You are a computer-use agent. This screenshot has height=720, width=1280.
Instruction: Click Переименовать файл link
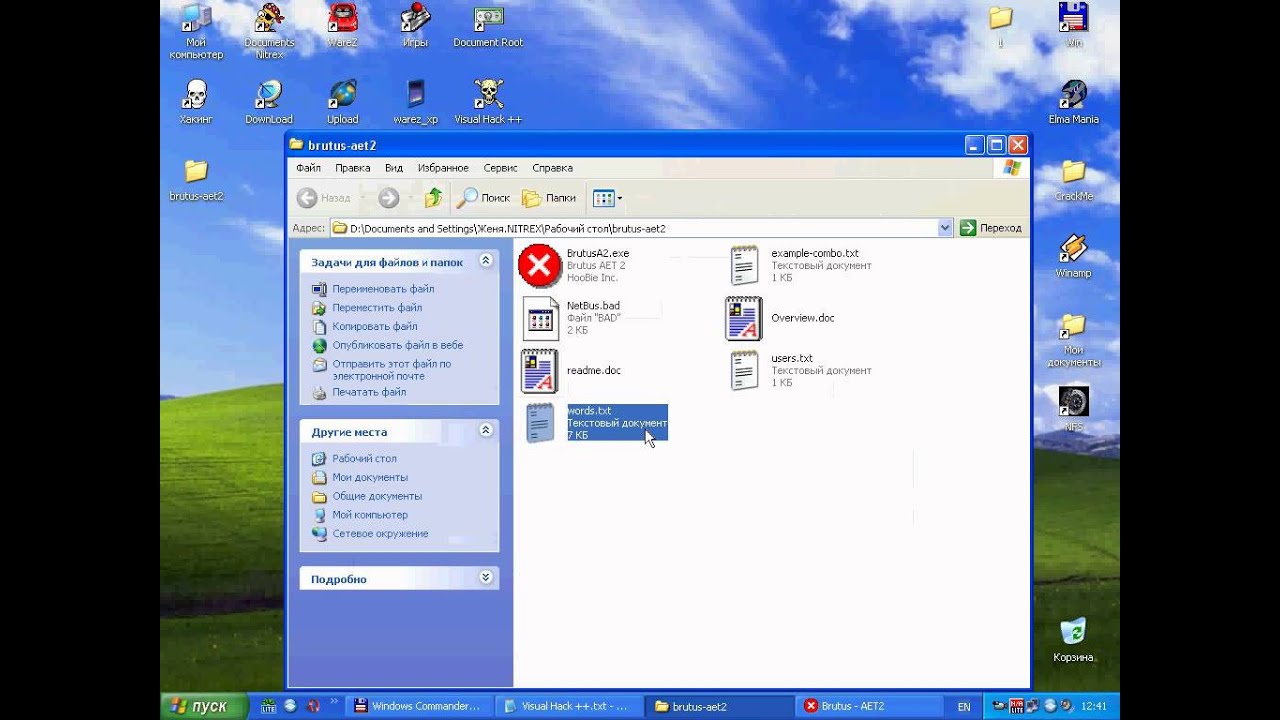(383, 289)
